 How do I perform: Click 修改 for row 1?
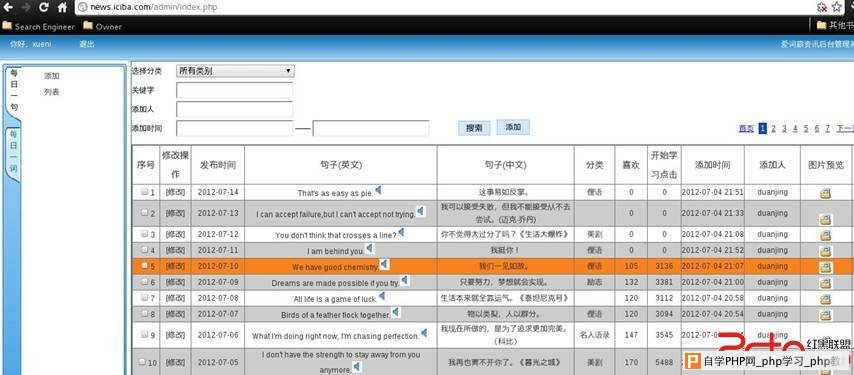coord(175,192)
